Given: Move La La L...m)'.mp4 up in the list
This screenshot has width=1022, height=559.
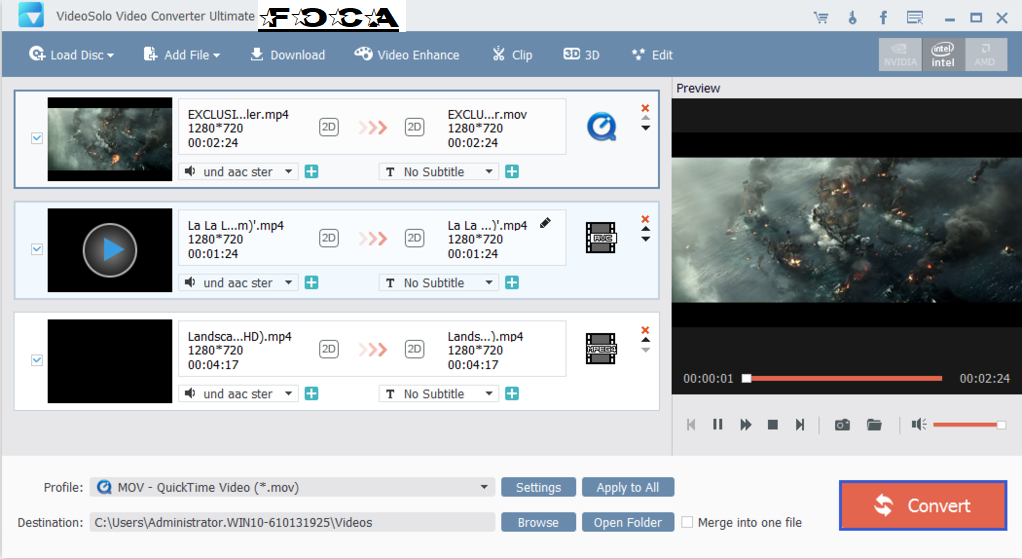Looking at the screenshot, I should 645,229.
